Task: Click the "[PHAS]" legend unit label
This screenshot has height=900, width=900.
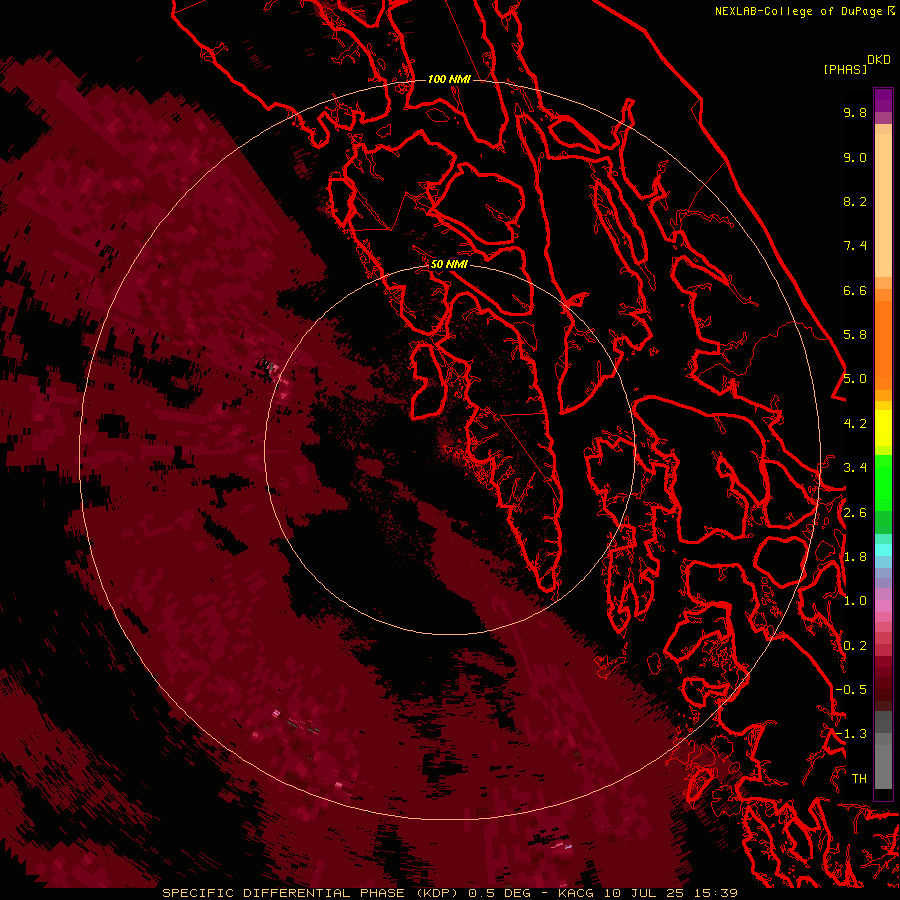Action: pos(845,70)
